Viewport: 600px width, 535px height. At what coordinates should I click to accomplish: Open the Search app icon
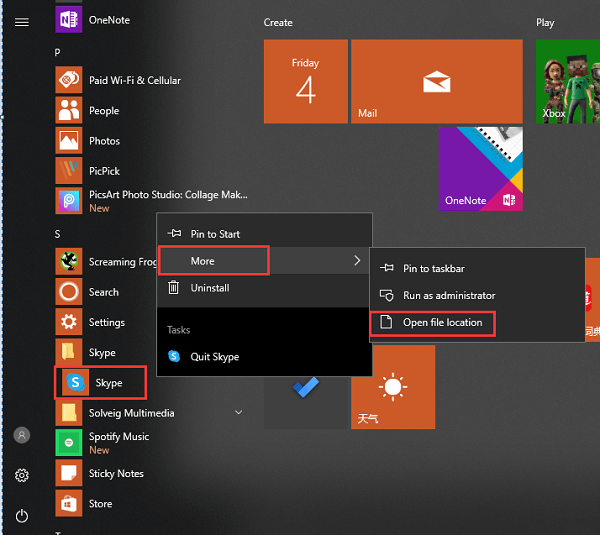point(69,292)
